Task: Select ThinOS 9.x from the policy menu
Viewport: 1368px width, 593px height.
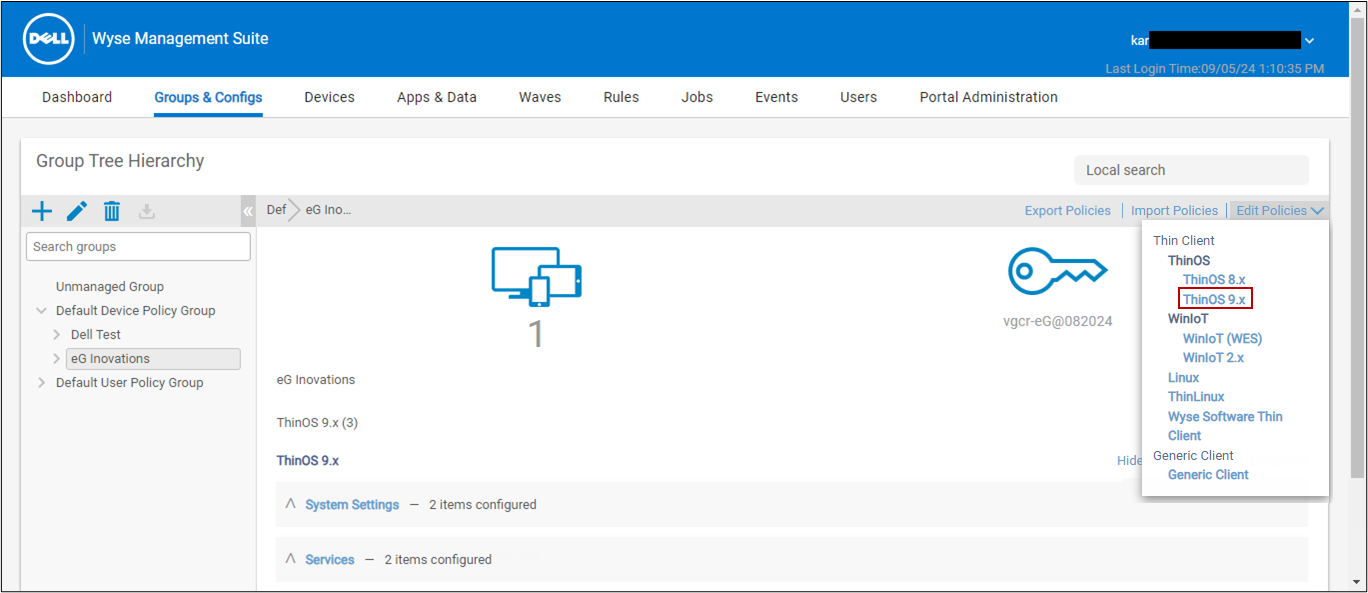Action: 1214,299
